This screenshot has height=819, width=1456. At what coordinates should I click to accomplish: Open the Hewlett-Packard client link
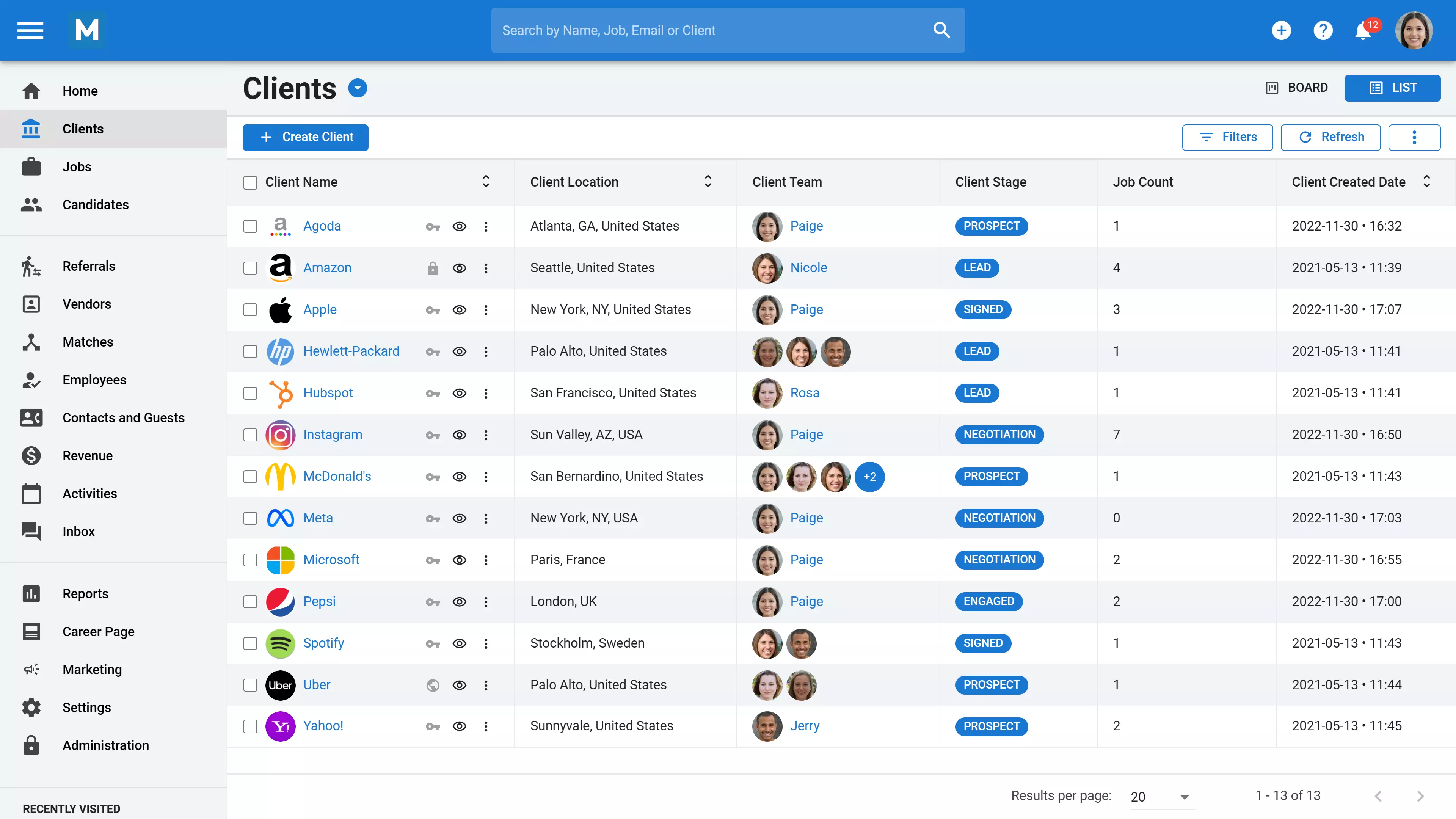point(350,351)
